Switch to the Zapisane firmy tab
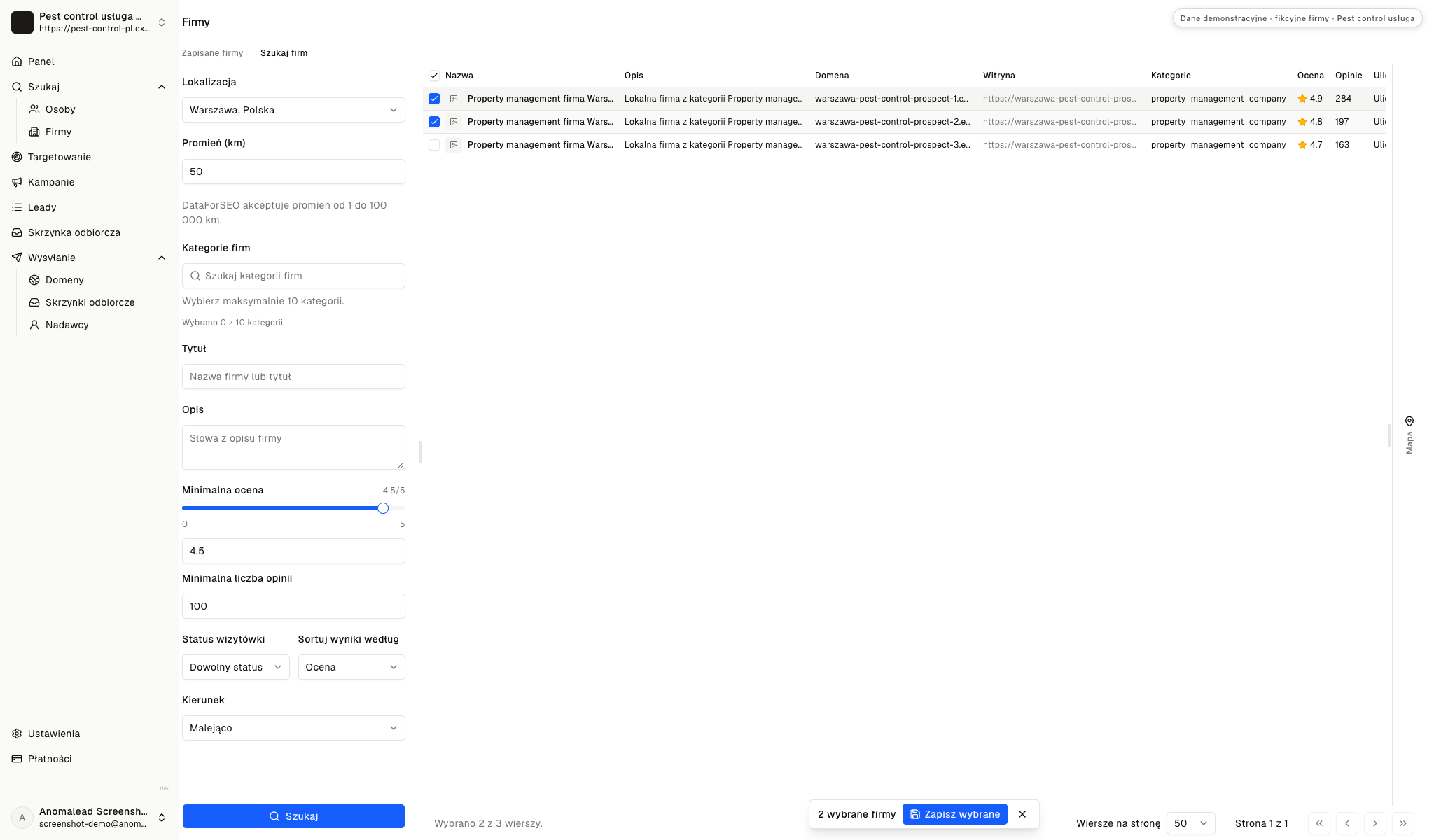This screenshot has width=1434, height=840. (x=212, y=53)
